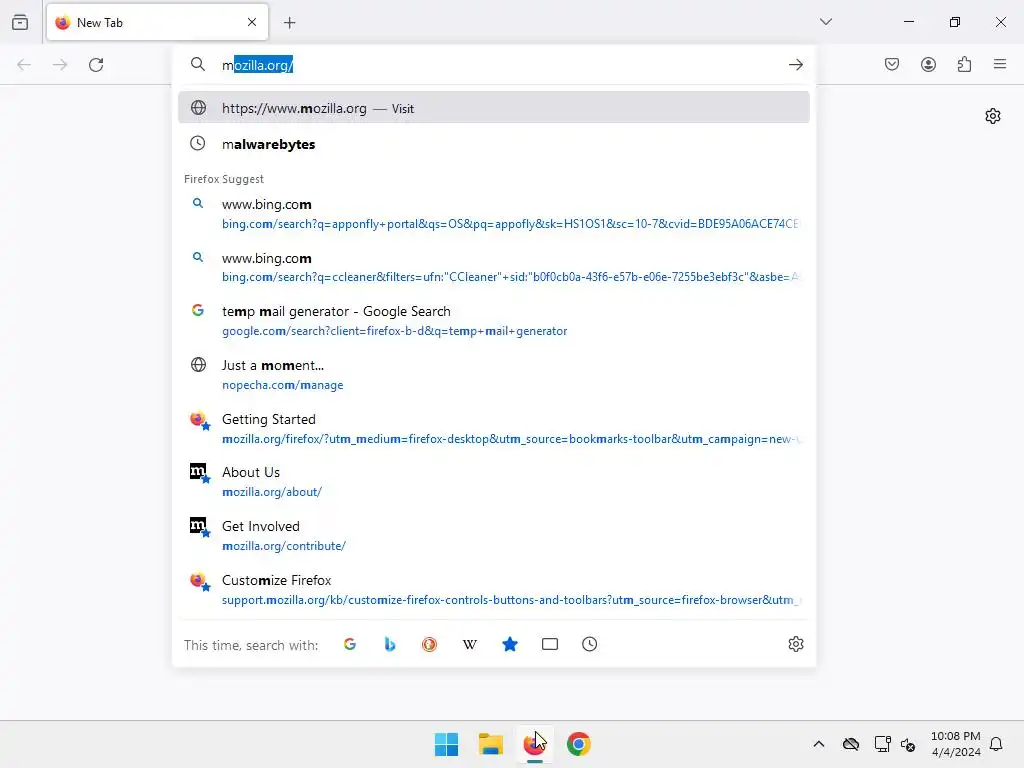The height and width of the screenshot is (768, 1024).
Task: Click the muted volume tray icon
Action: click(908, 744)
